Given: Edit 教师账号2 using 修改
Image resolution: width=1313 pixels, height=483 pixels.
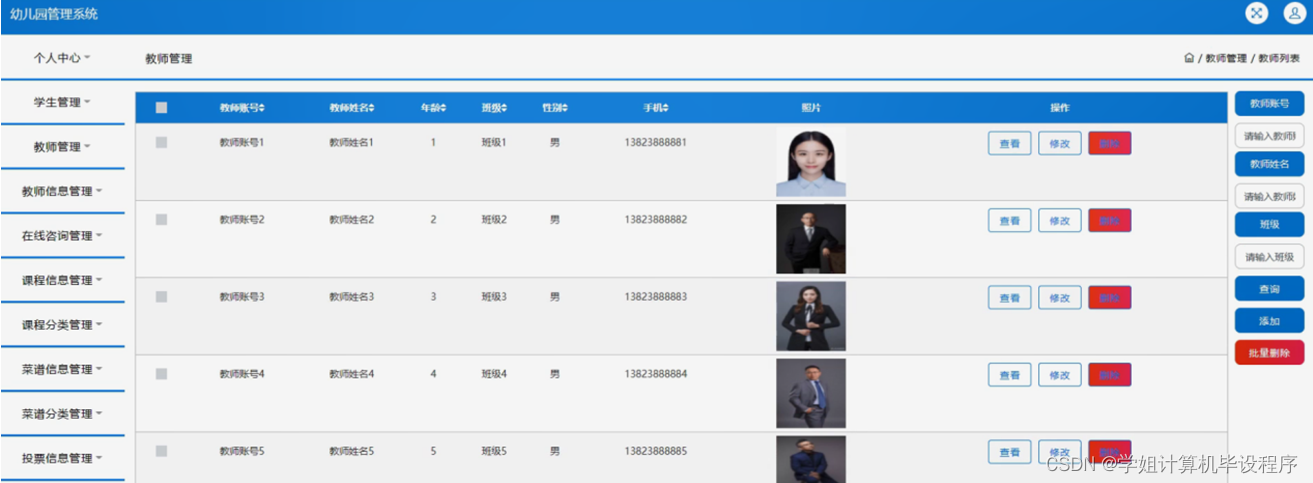Looking at the screenshot, I should point(1060,221).
